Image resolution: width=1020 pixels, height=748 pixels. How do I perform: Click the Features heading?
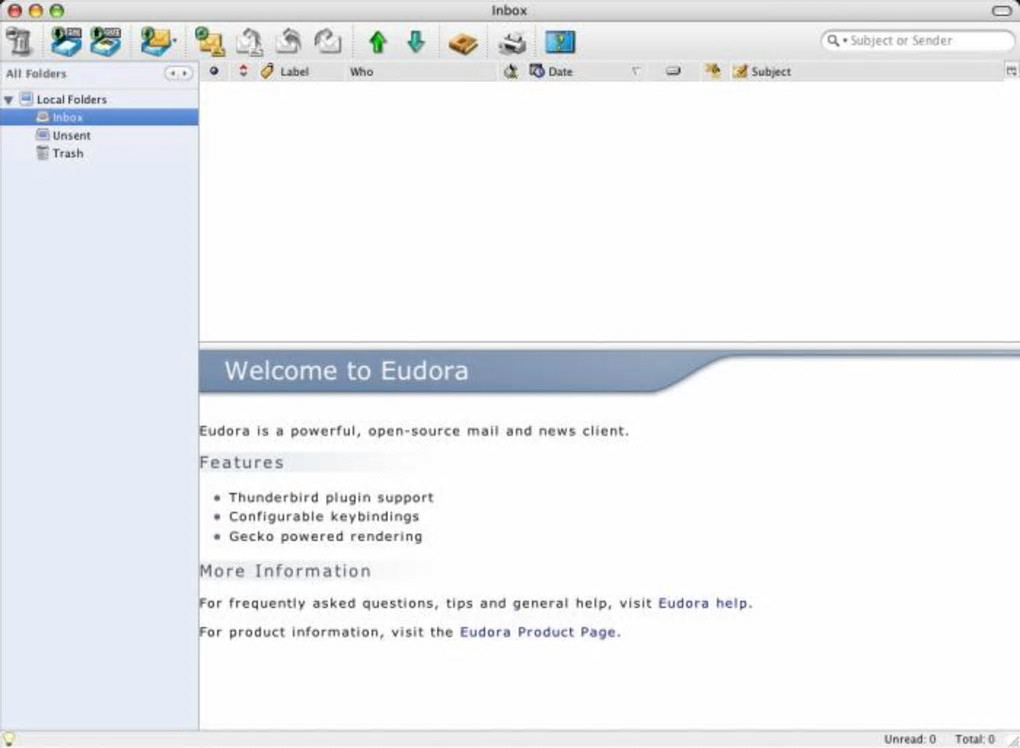click(241, 462)
